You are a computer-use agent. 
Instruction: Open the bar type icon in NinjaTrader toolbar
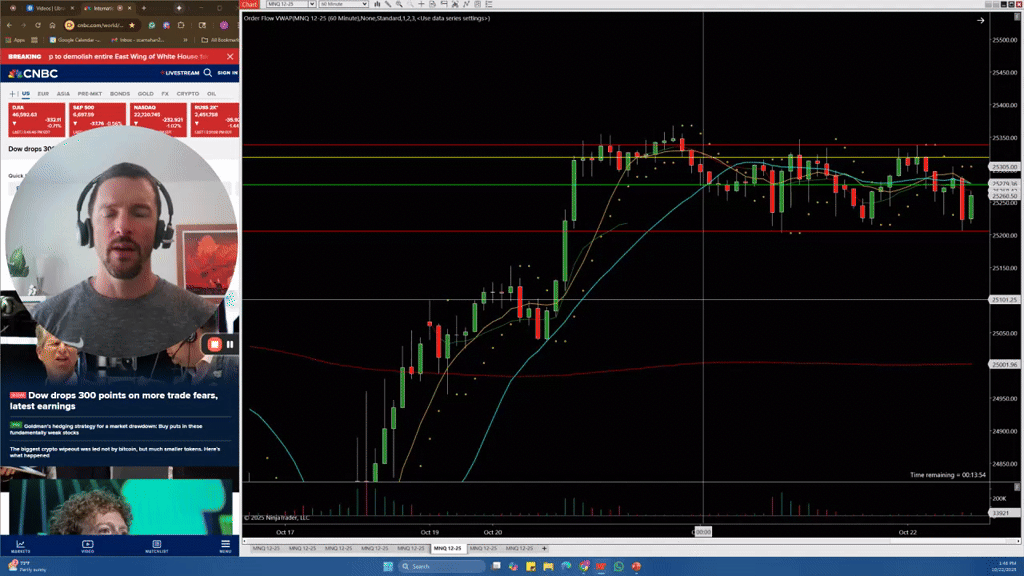pos(377,4)
